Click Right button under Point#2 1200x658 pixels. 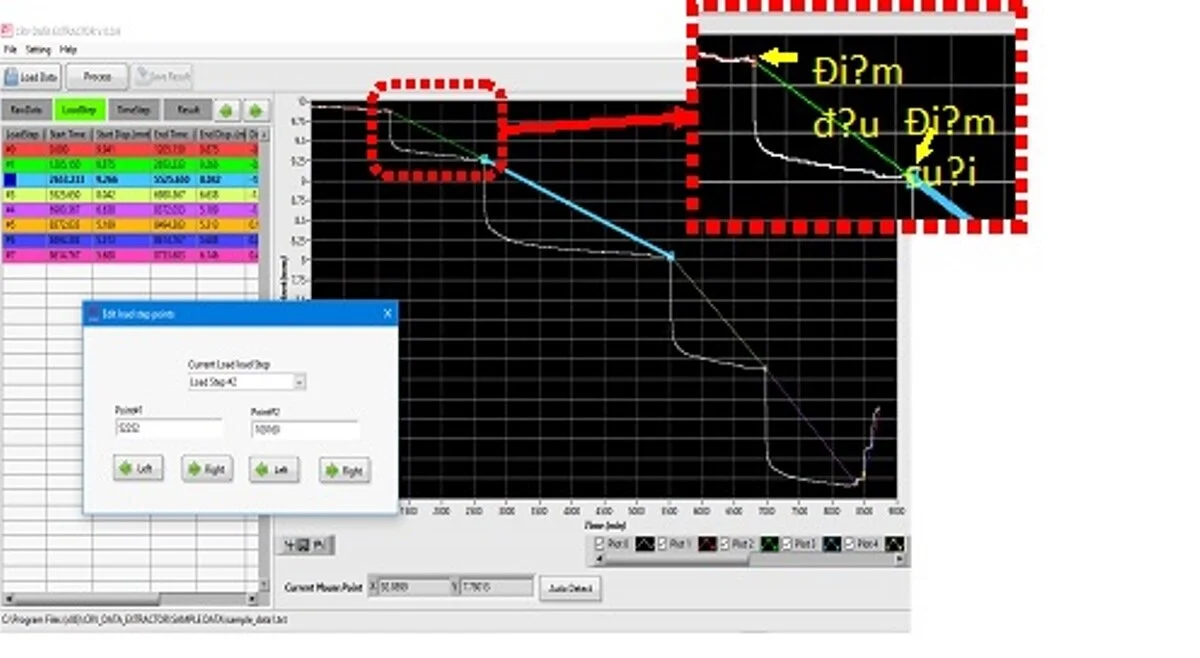click(345, 470)
